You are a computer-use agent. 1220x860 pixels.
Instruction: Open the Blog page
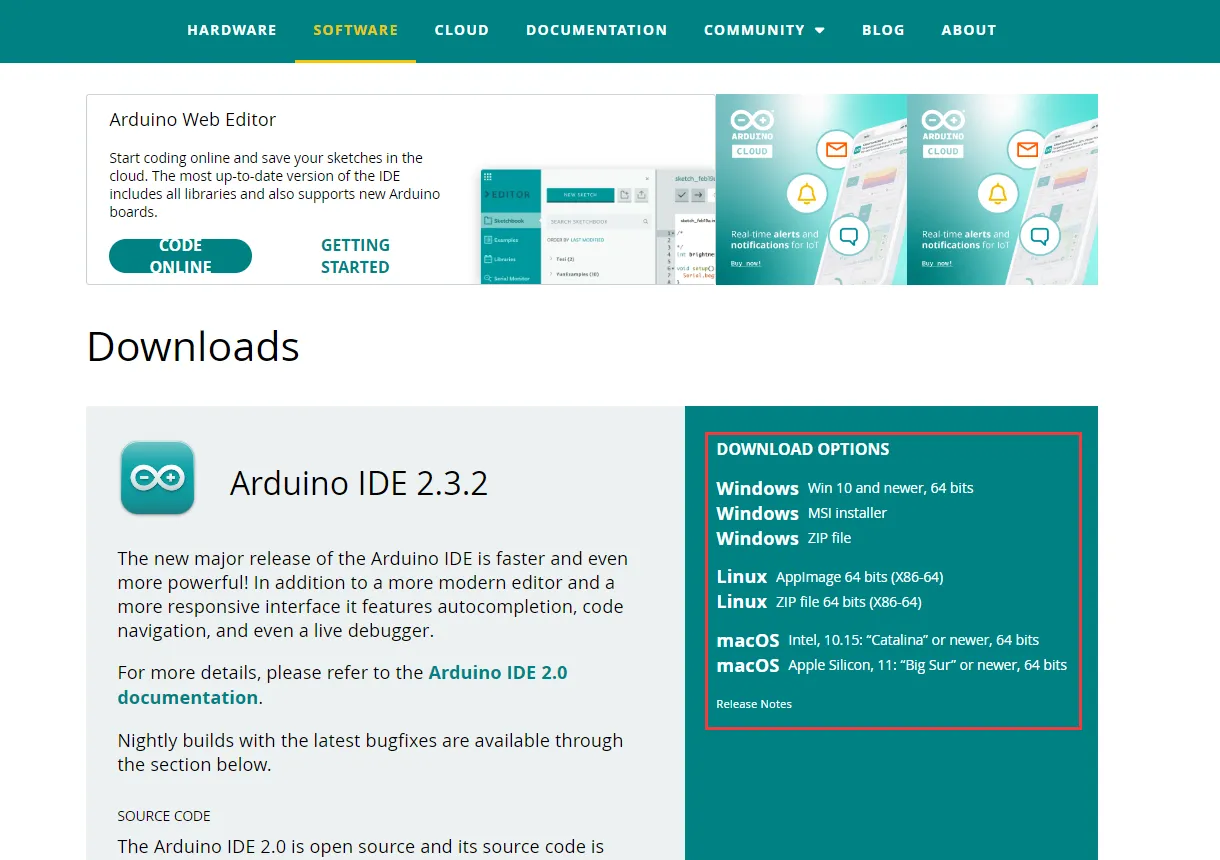click(883, 30)
